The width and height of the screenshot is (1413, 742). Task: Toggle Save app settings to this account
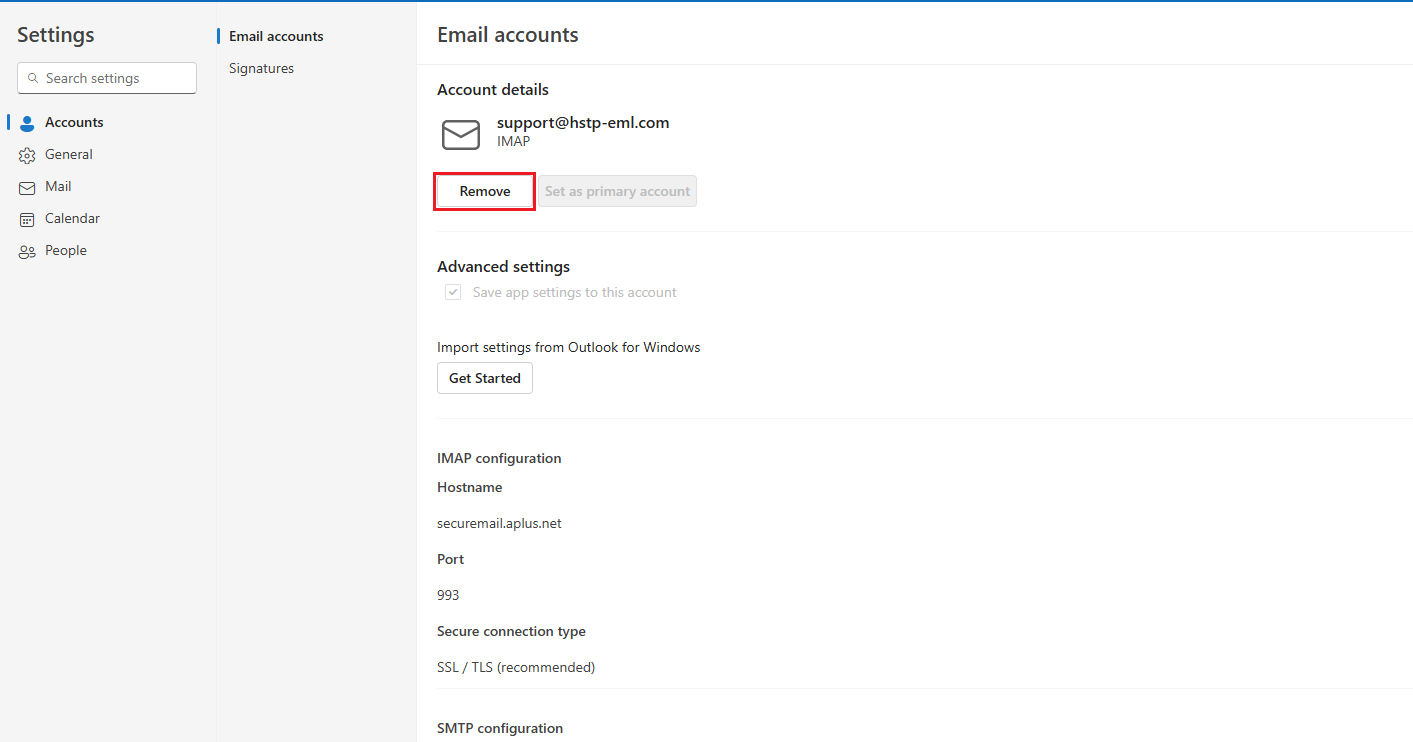click(454, 292)
